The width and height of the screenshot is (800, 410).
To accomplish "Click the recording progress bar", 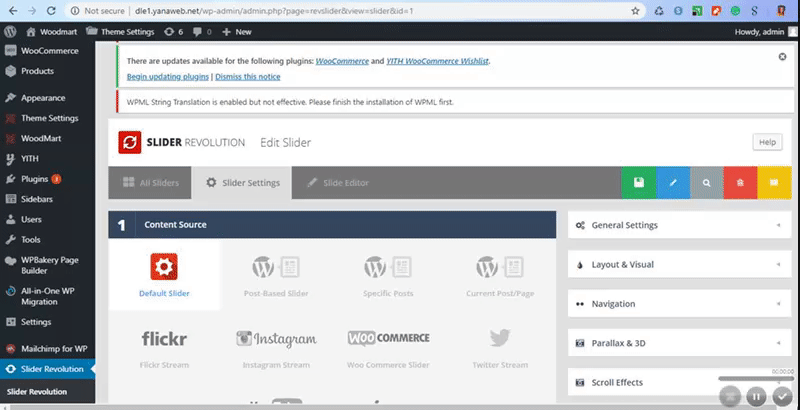I will pyautogui.click(x=756, y=378).
